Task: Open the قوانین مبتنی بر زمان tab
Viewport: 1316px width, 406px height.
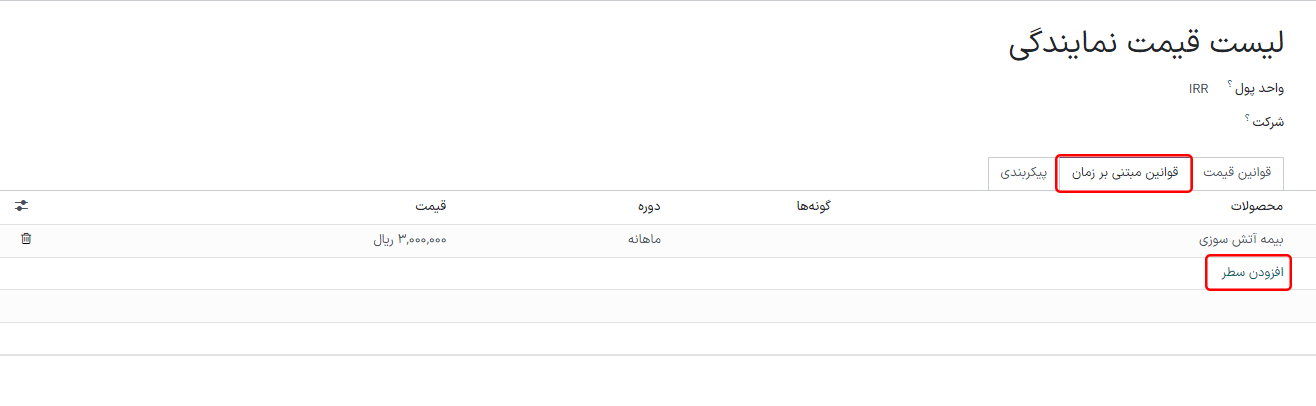Action: point(1125,172)
